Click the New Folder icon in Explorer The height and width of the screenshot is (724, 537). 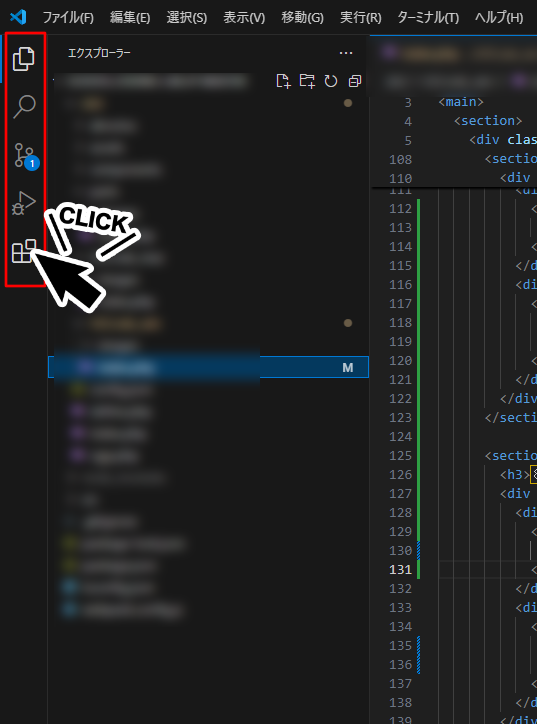click(x=307, y=81)
